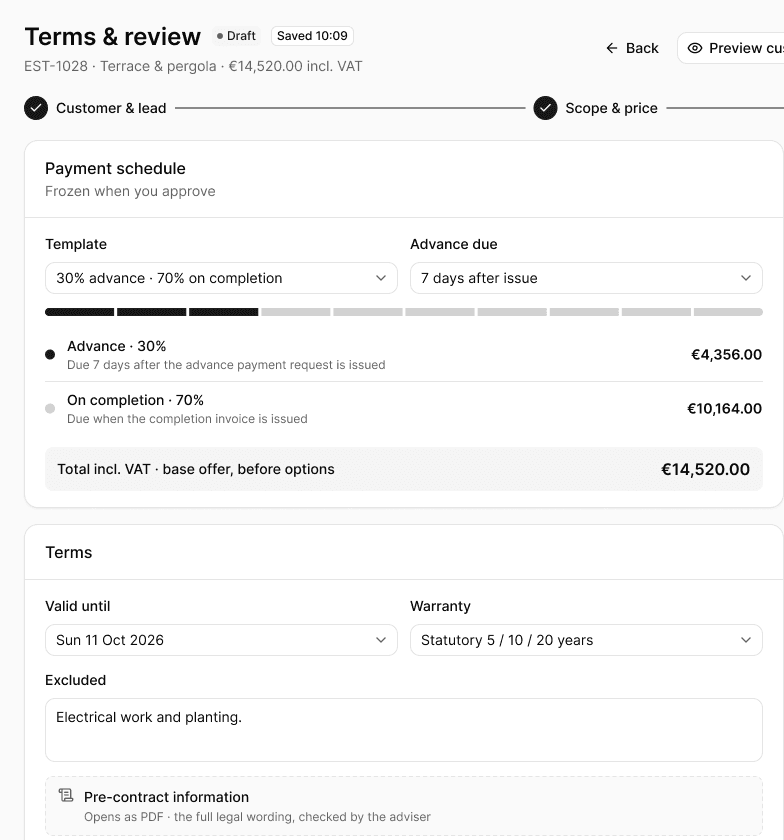The height and width of the screenshot is (840, 784).
Task: Click the On completion · 70% label
Action: pos(135,400)
